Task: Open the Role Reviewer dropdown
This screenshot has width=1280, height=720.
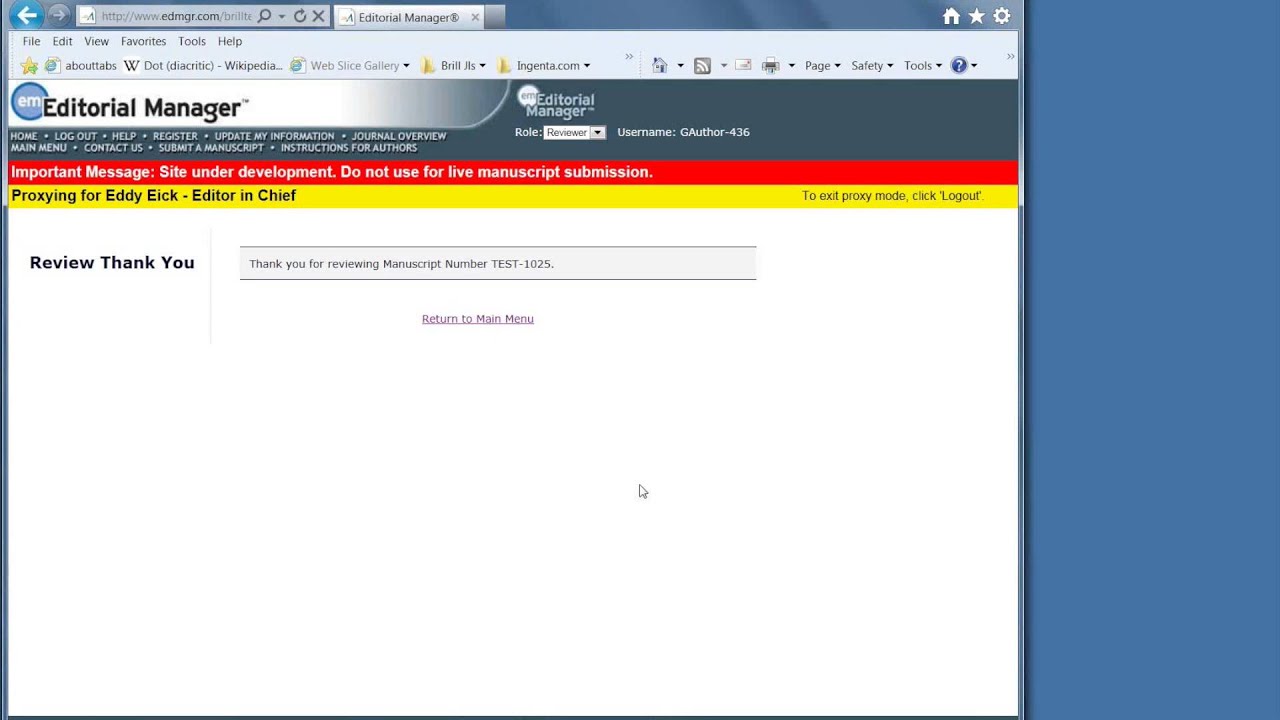Action: pos(574,132)
